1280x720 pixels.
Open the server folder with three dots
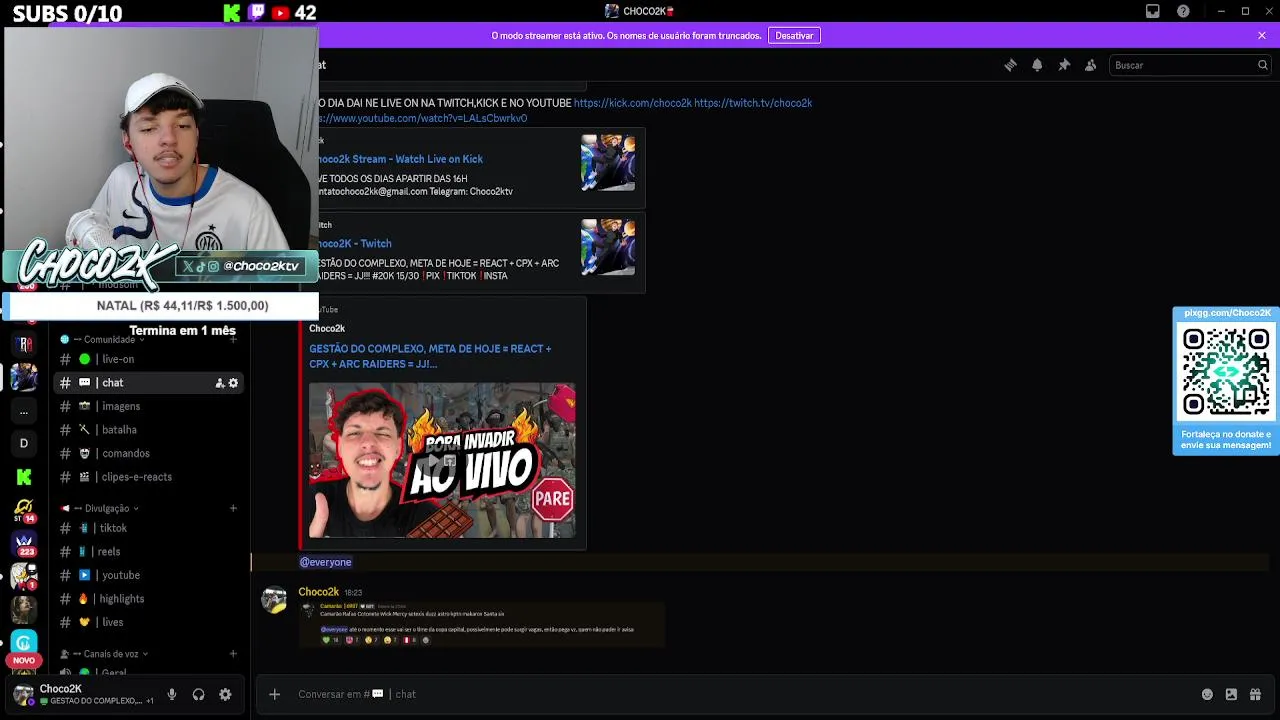click(x=24, y=411)
